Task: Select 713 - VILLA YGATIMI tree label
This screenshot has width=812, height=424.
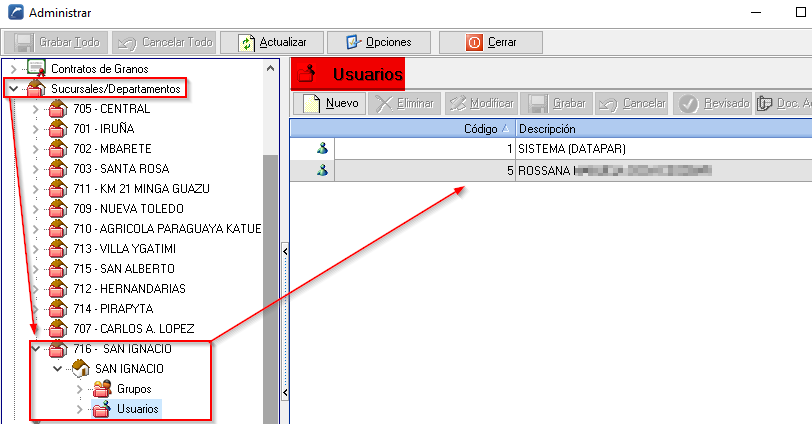Action: (124, 248)
